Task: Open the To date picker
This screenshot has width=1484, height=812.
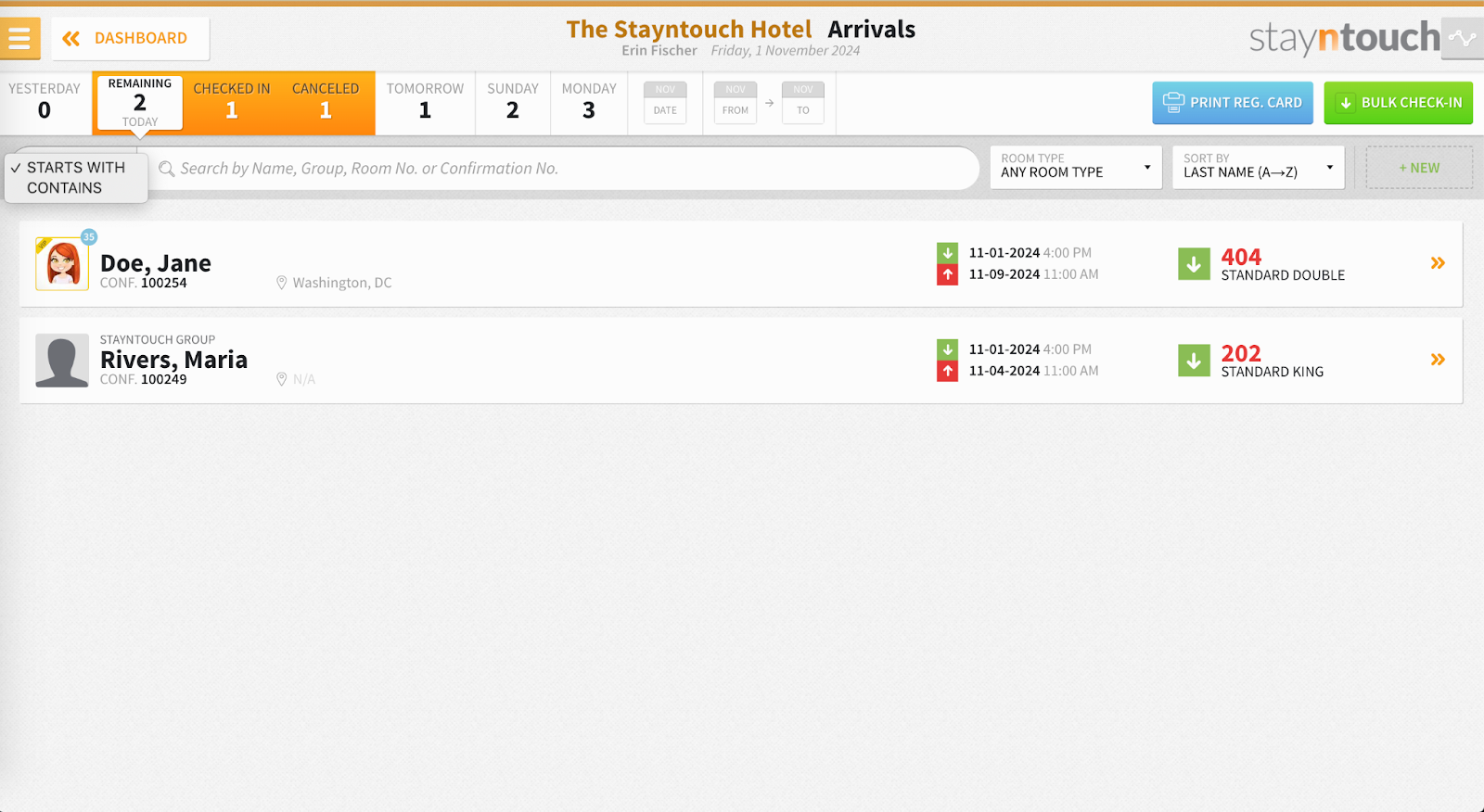Action: (x=803, y=103)
